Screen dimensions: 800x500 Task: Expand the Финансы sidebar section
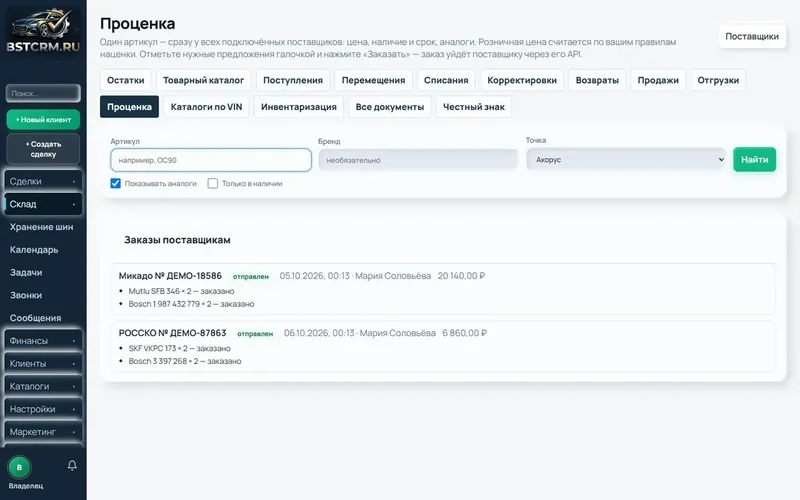(43, 340)
